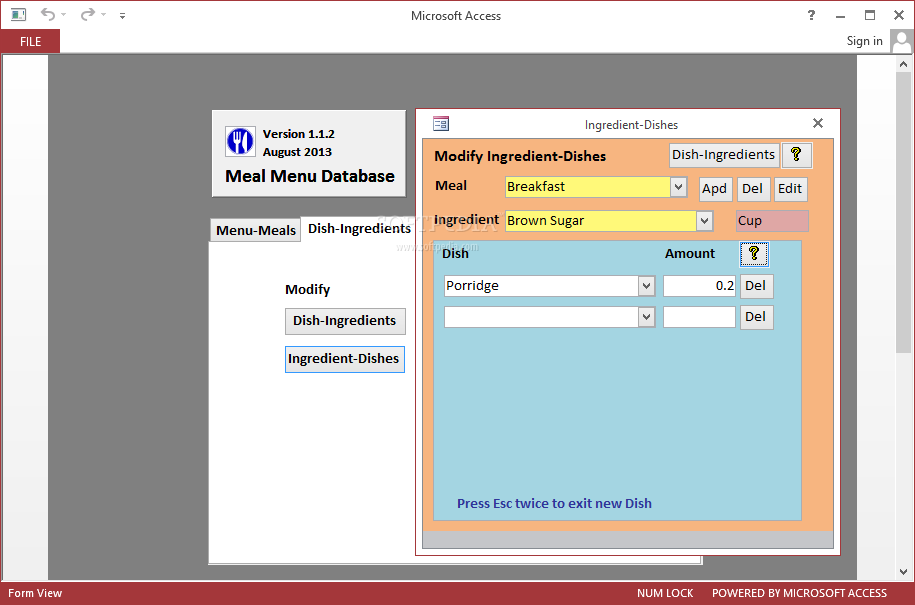Click the vertical scrollbar thumb
Viewport: 915px width, 605px height.
coord(903,212)
